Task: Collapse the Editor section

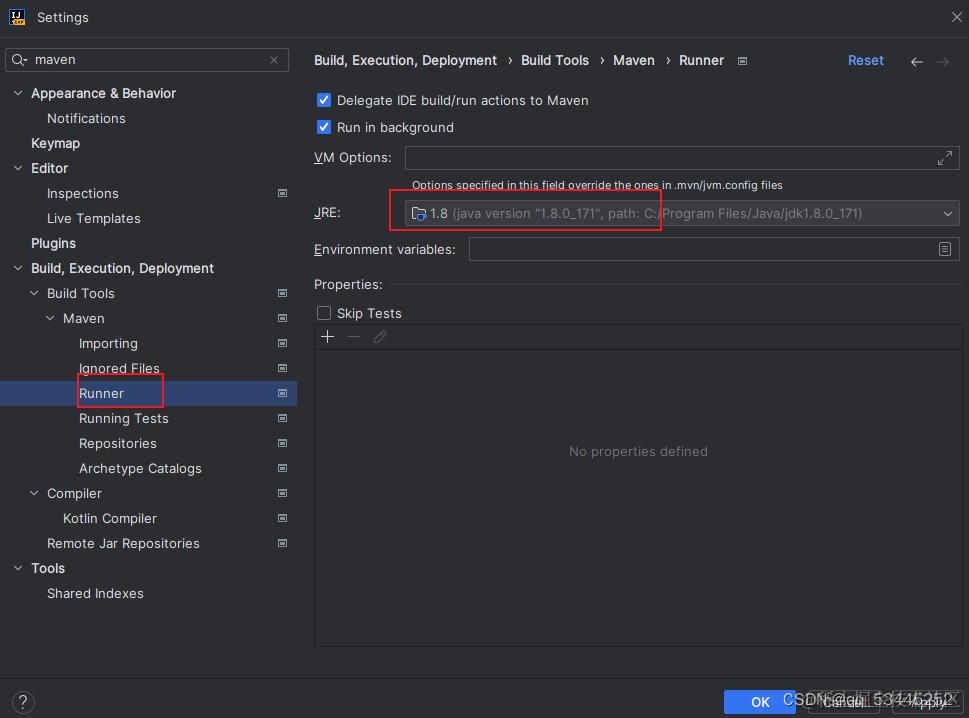Action: 18,168
